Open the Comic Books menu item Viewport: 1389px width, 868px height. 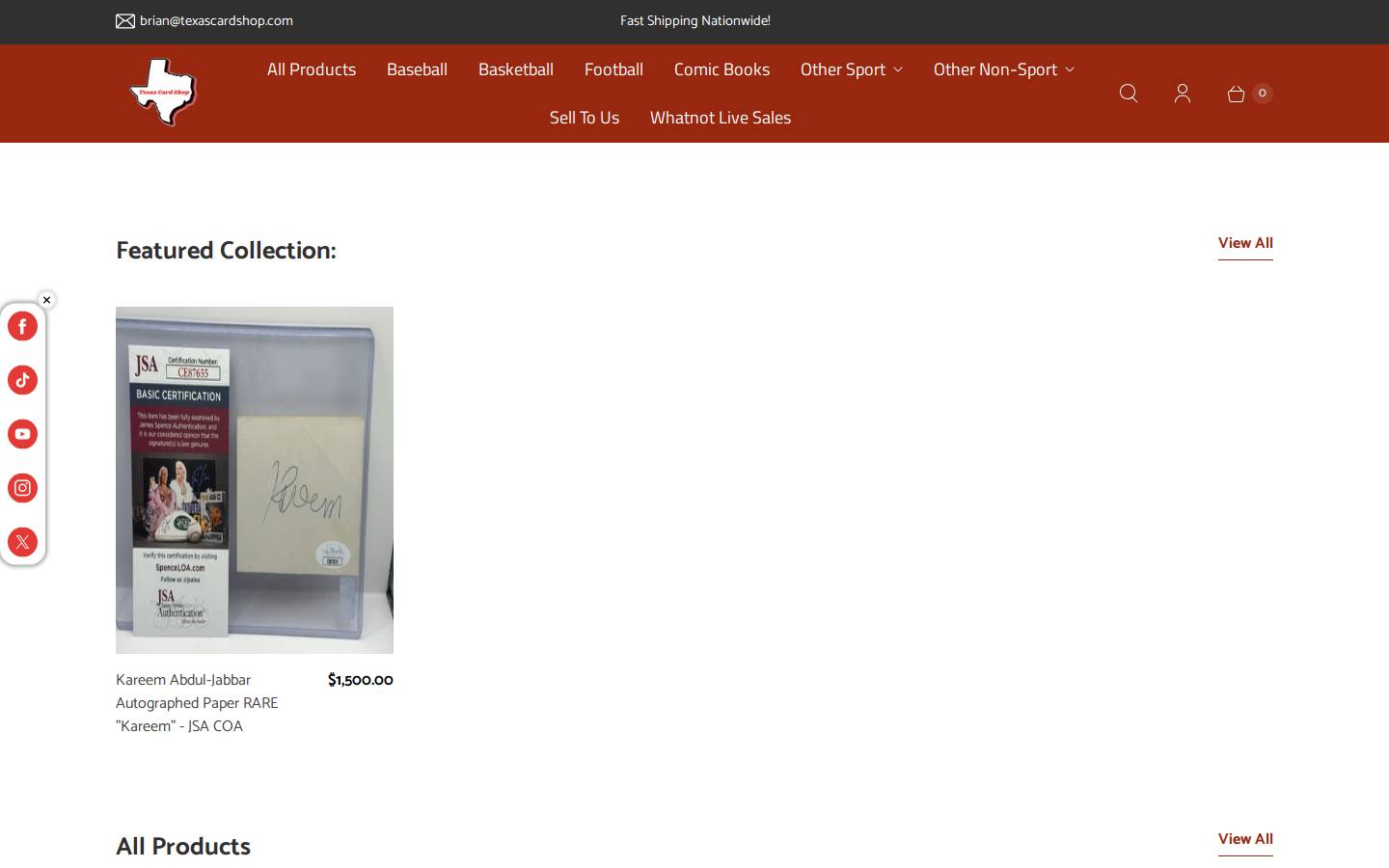tap(722, 69)
